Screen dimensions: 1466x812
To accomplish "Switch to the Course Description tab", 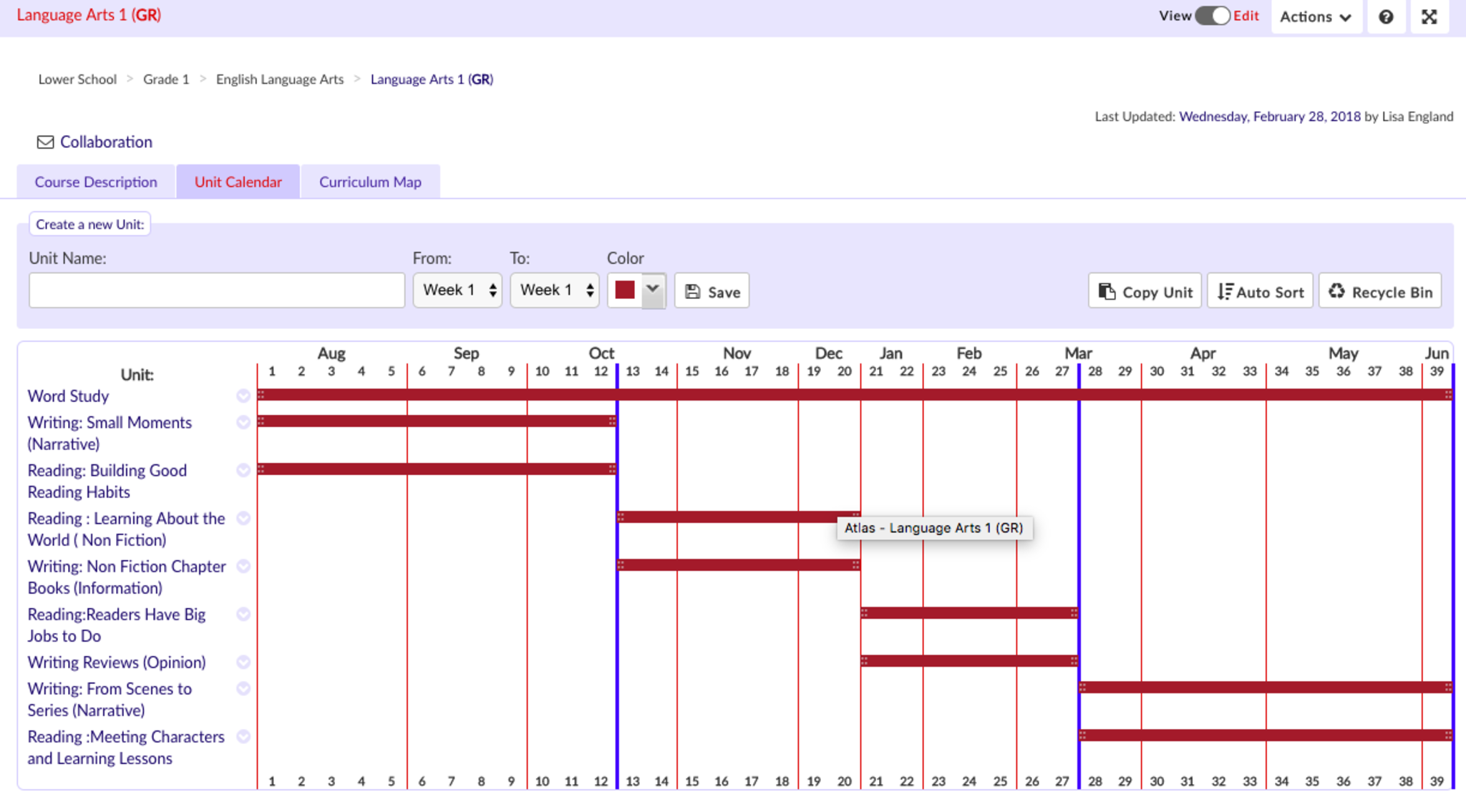I will (96, 182).
